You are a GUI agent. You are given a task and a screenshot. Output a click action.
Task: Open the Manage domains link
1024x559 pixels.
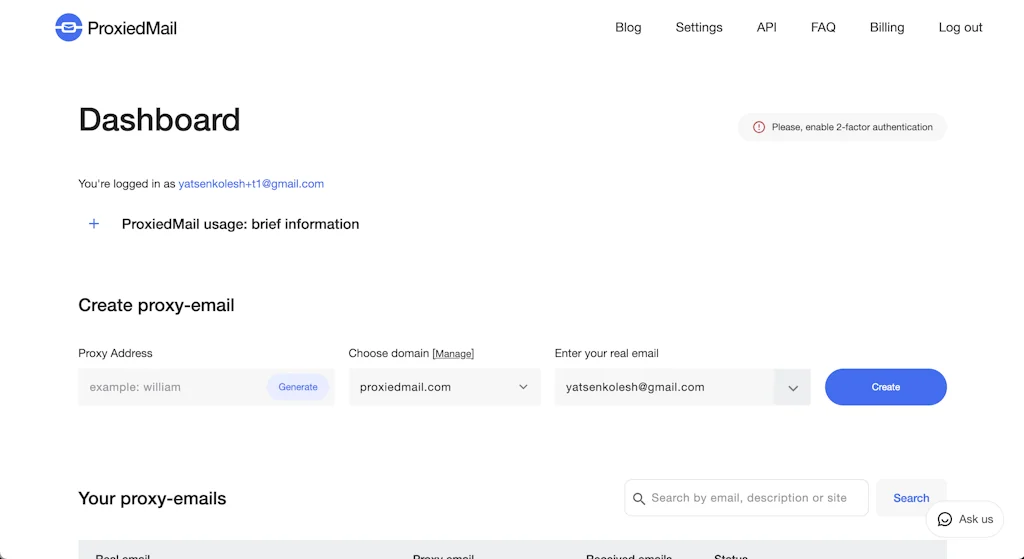pyautogui.click(x=453, y=354)
